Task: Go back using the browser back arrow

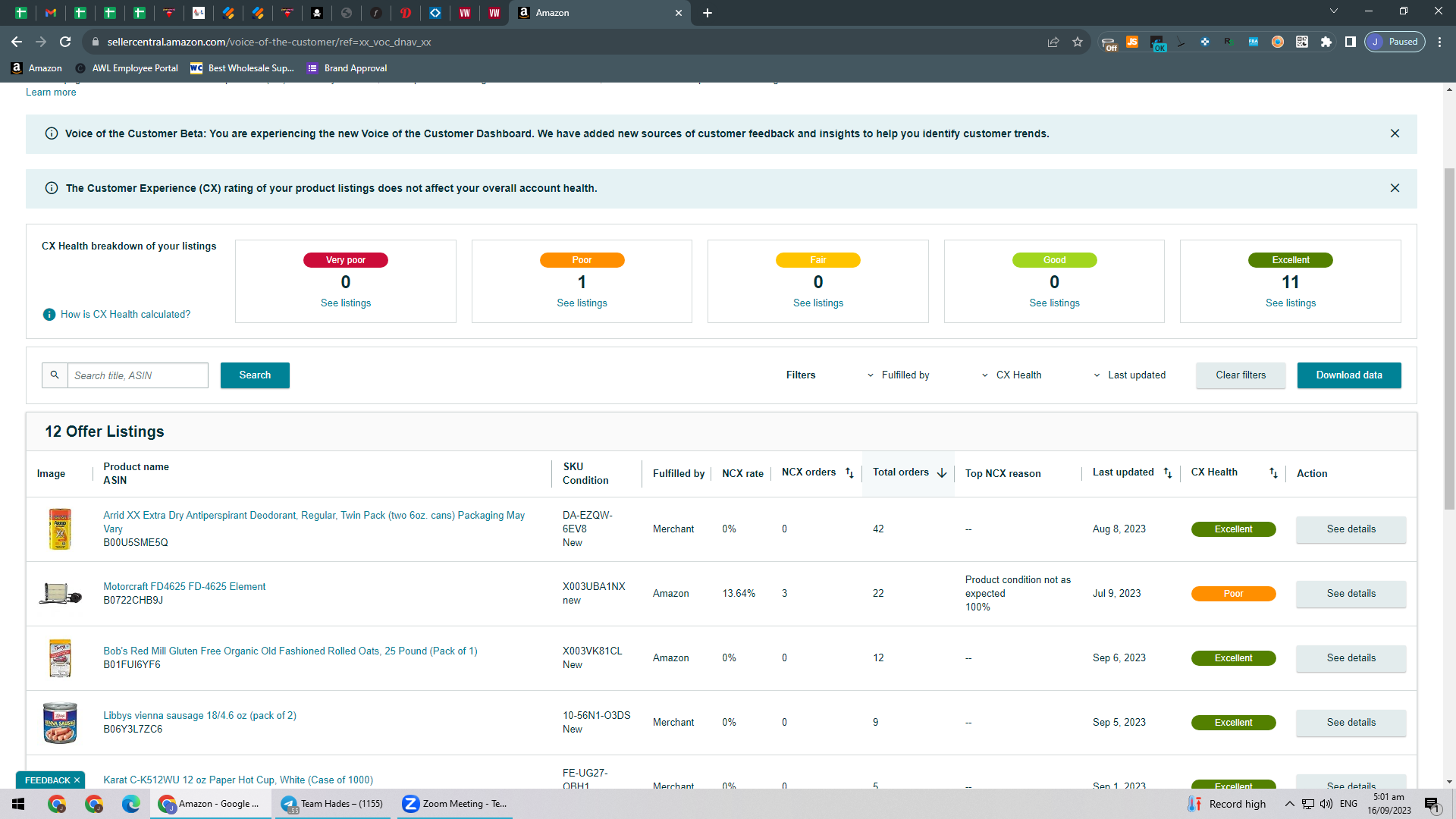Action: pyautogui.click(x=17, y=42)
